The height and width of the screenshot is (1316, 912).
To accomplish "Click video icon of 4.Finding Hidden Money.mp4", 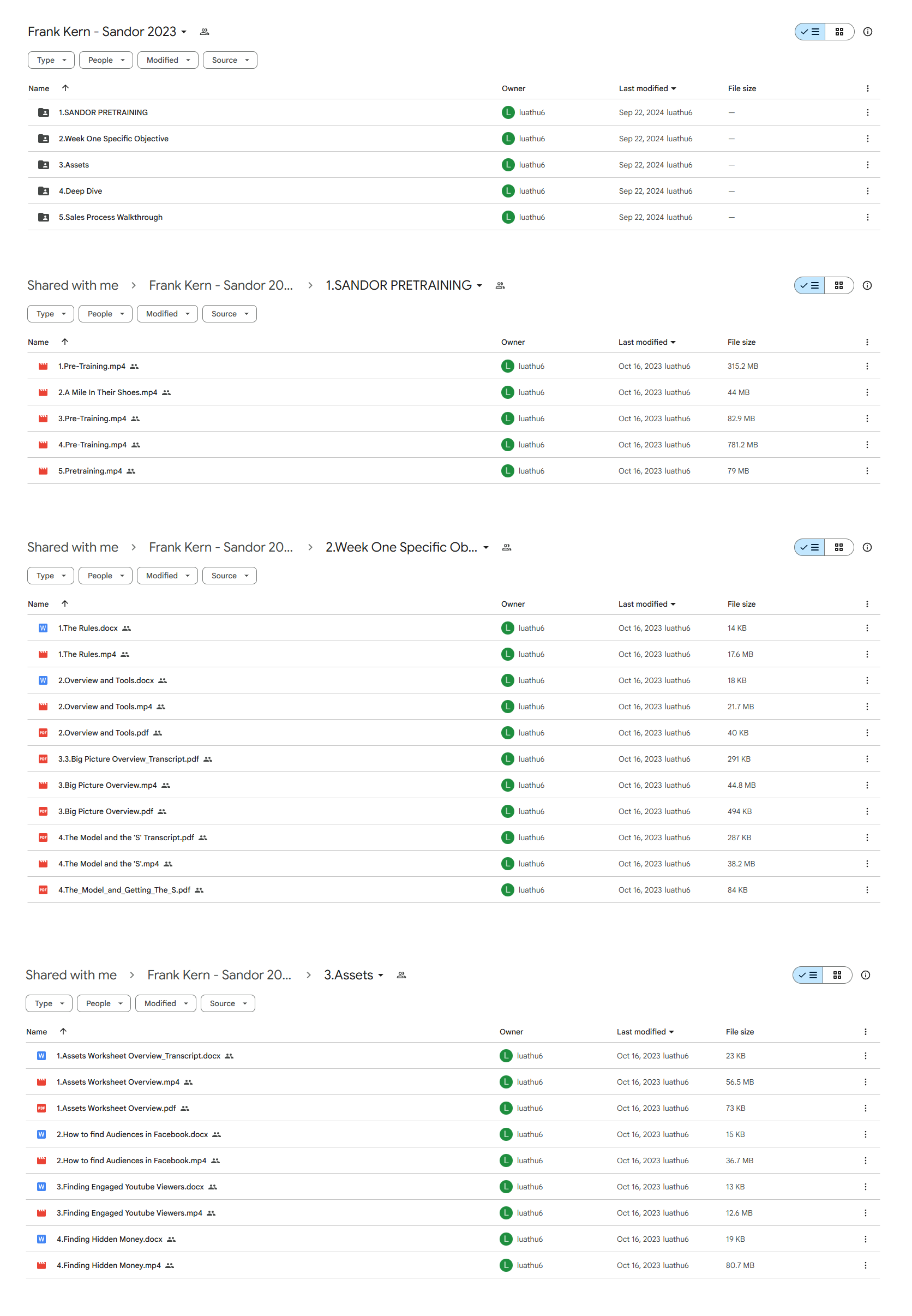I will (41, 1266).
